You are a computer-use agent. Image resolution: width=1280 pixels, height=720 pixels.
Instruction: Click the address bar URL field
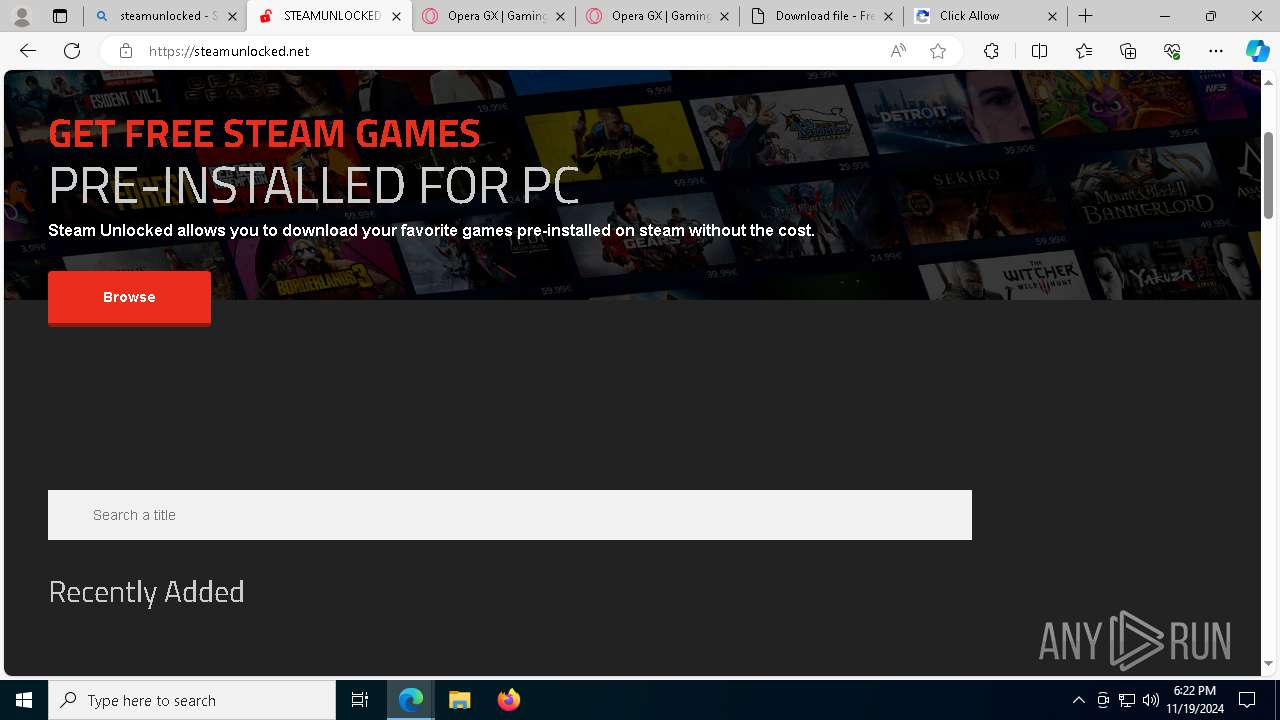(510, 51)
